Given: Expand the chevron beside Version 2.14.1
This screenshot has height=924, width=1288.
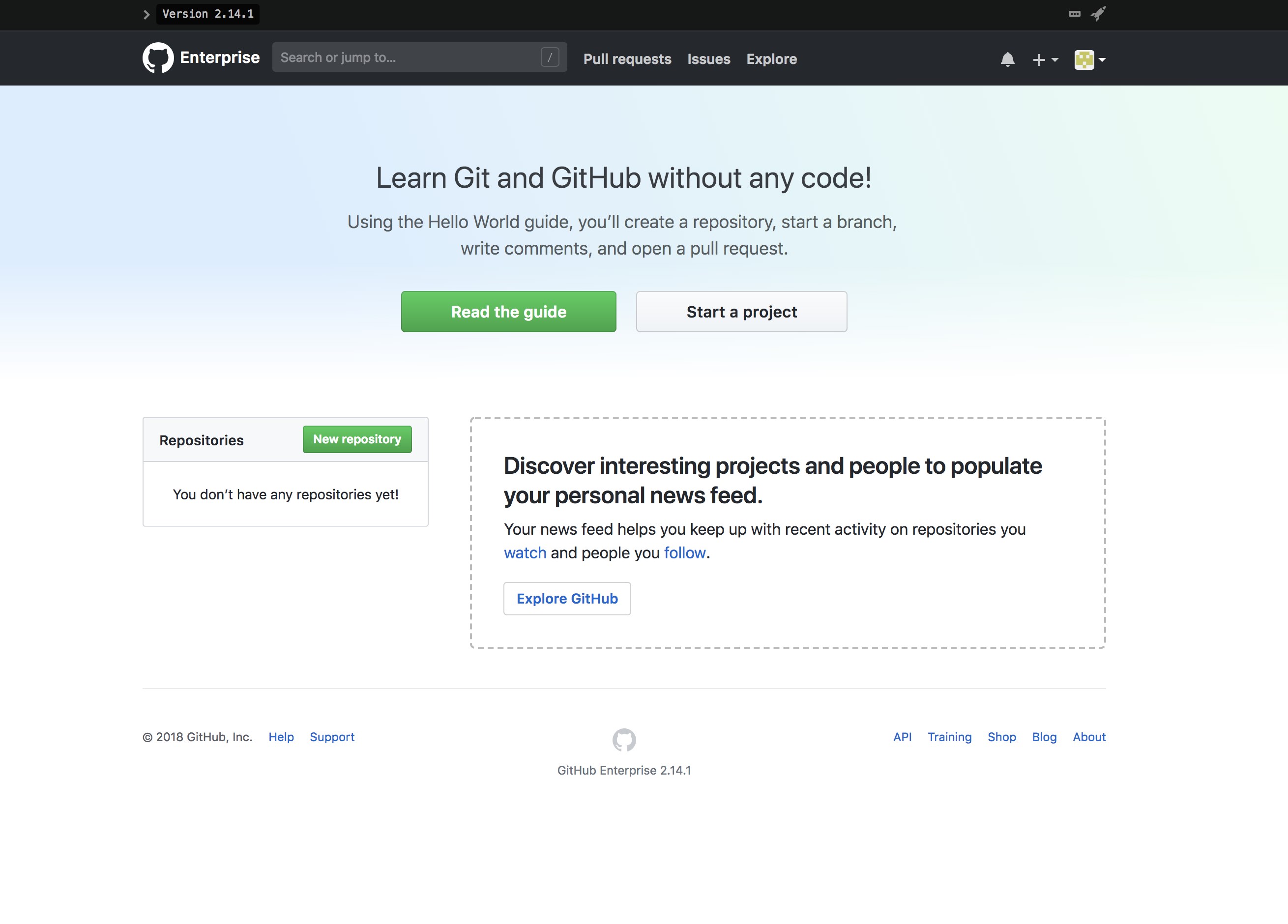Looking at the screenshot, I should click(146, 14).
